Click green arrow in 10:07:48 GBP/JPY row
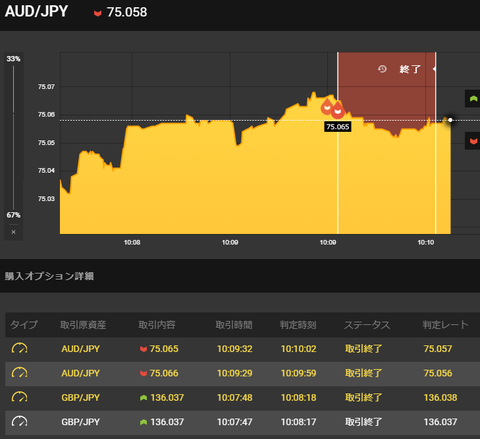The image size is (480, 439). pyautogui.click(x=144, y=398)
